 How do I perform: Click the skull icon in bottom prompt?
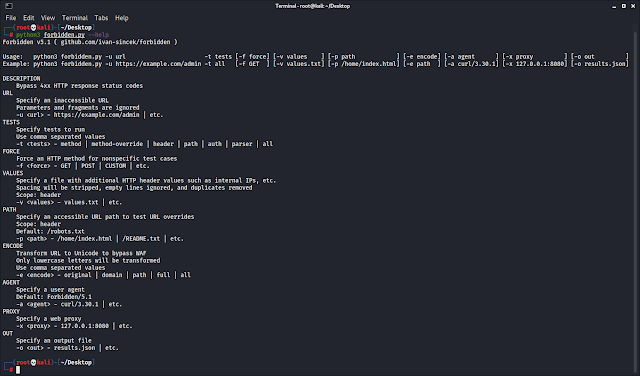[33, 363]
